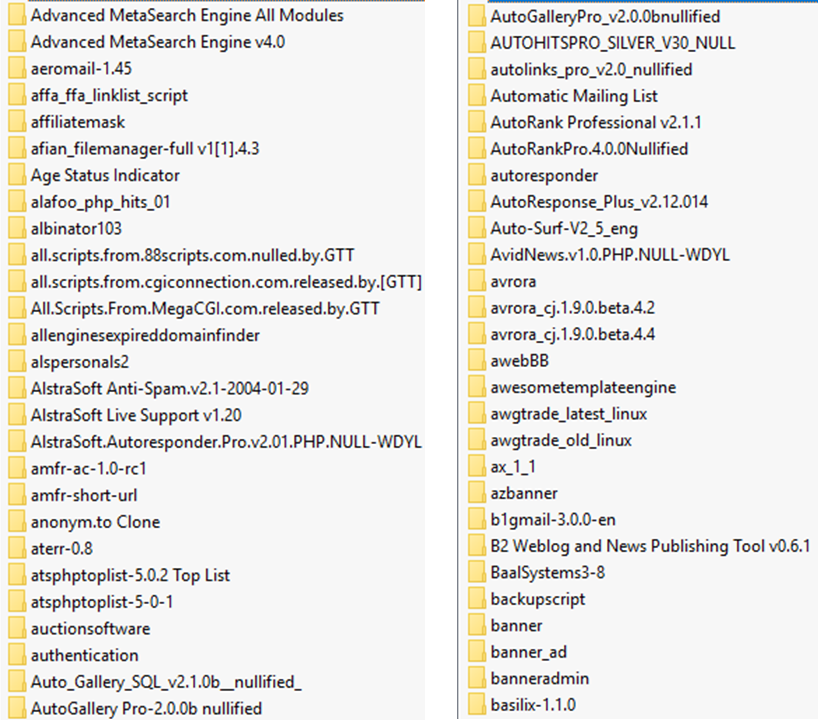Click the folder icon beside avrora
The height and width of the screenshot is (720, 818).
(x=476, y=281)
